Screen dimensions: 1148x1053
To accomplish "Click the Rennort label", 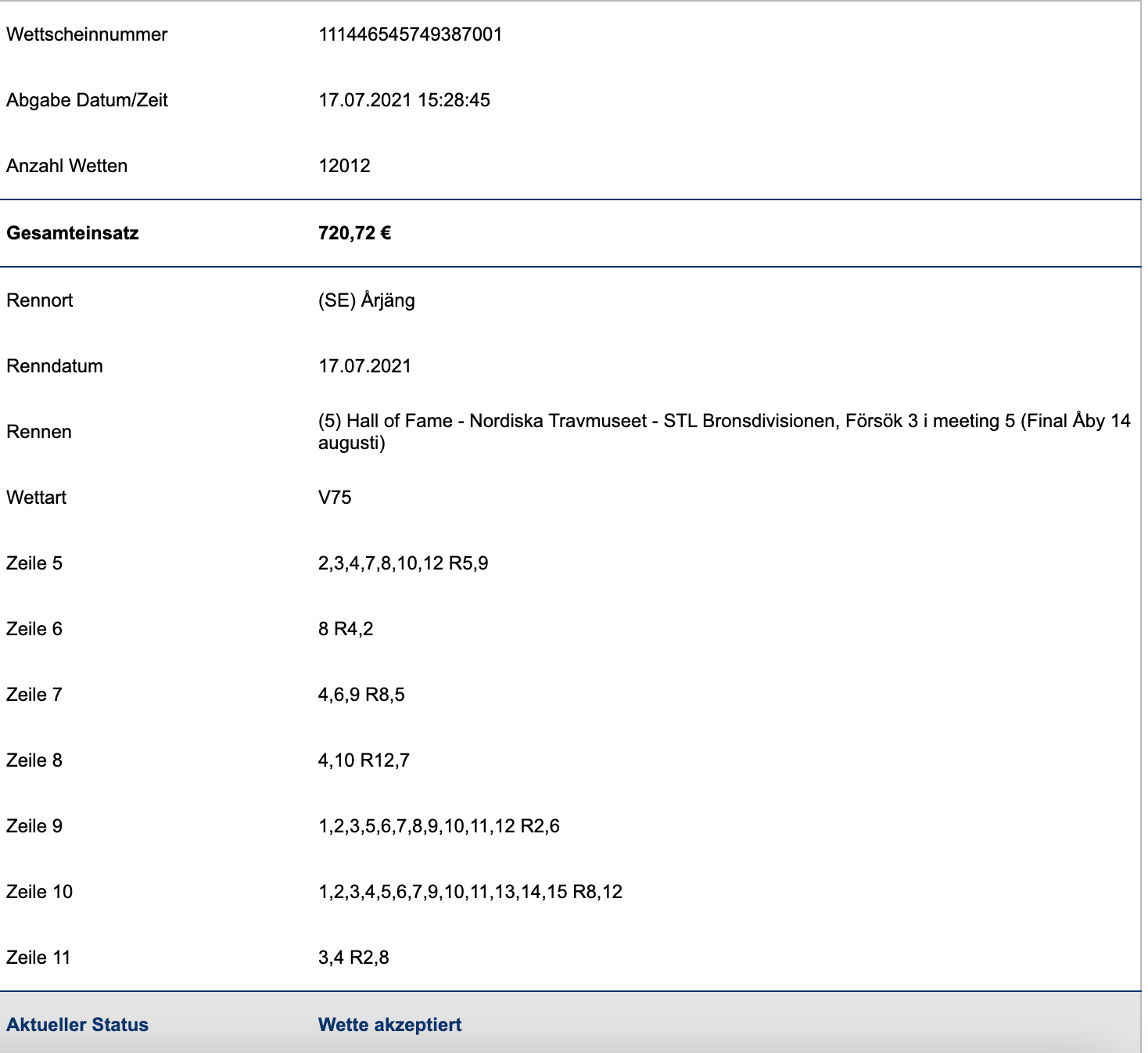I will point(40,300).
